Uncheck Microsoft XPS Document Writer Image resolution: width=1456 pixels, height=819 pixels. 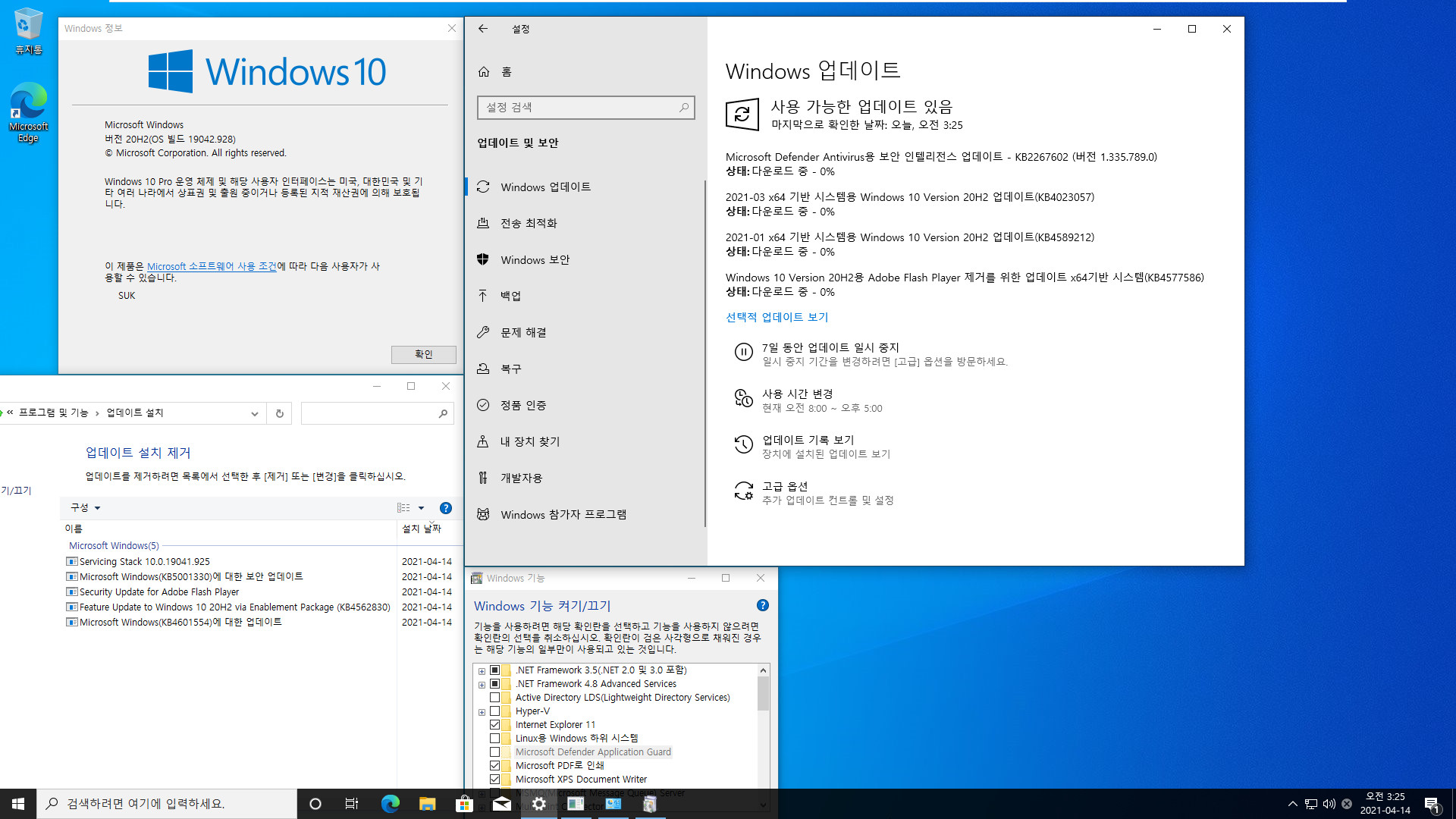click(495, 780)
